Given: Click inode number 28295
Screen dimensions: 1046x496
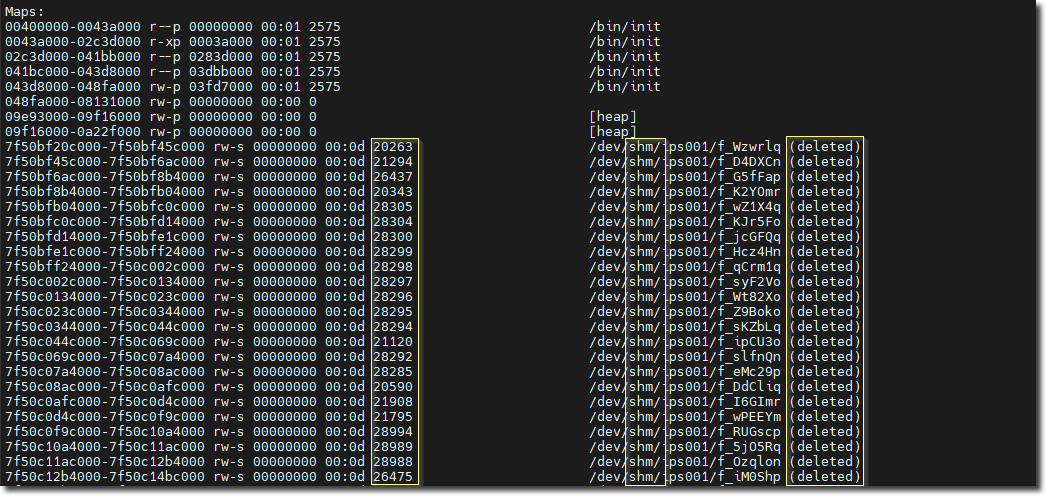Looking at the screenshot, I should pos(393,312).
